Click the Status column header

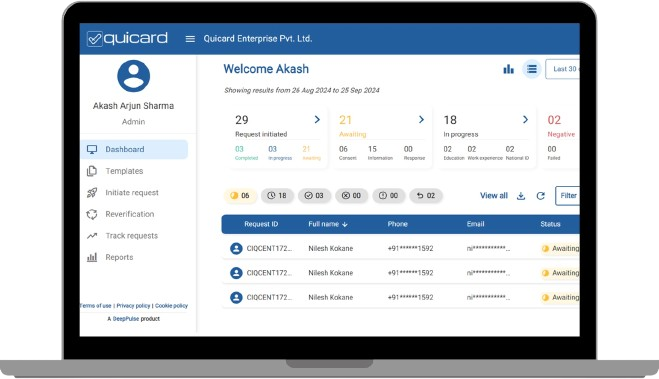click(x=550, y=224)
